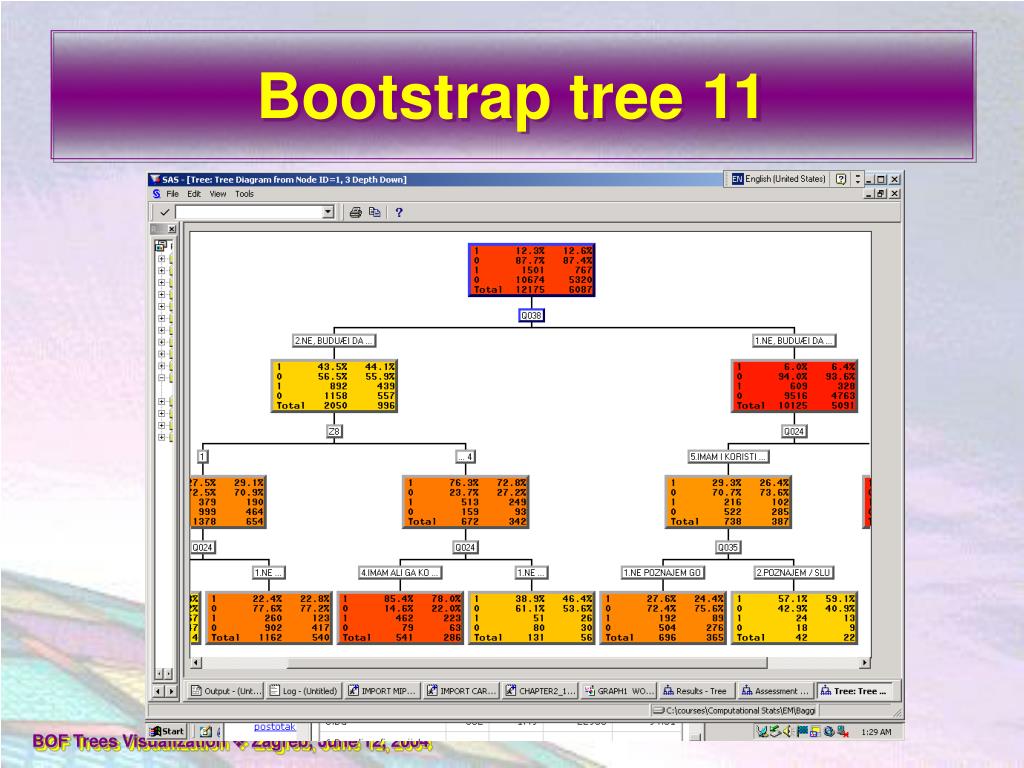Click the Copy icon in the toolbar
The height and width of the screenshot is (768, 1024).
point(375,212)
